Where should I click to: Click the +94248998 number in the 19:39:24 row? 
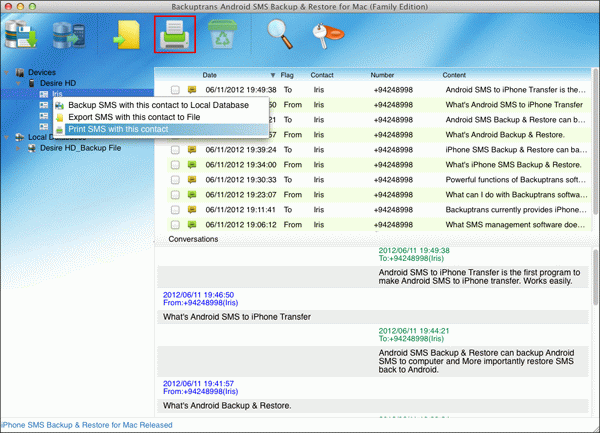393,150
